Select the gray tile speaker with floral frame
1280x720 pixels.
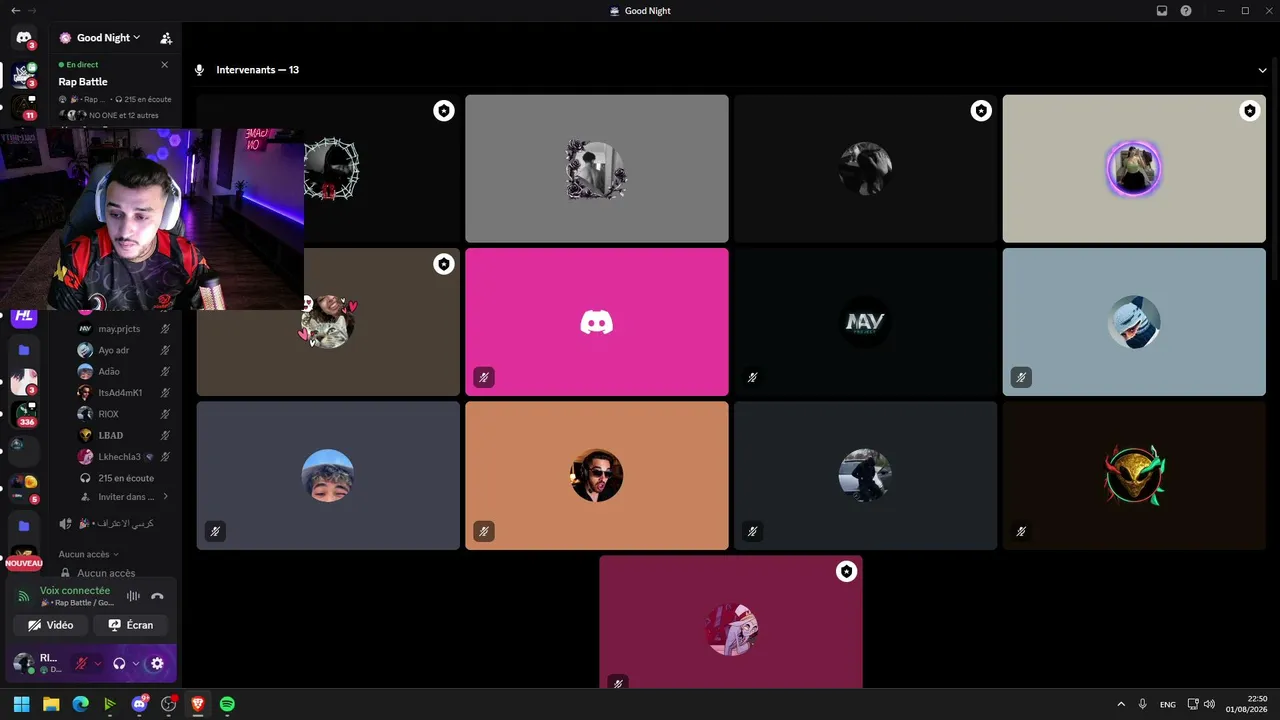(x=597, y=168)
